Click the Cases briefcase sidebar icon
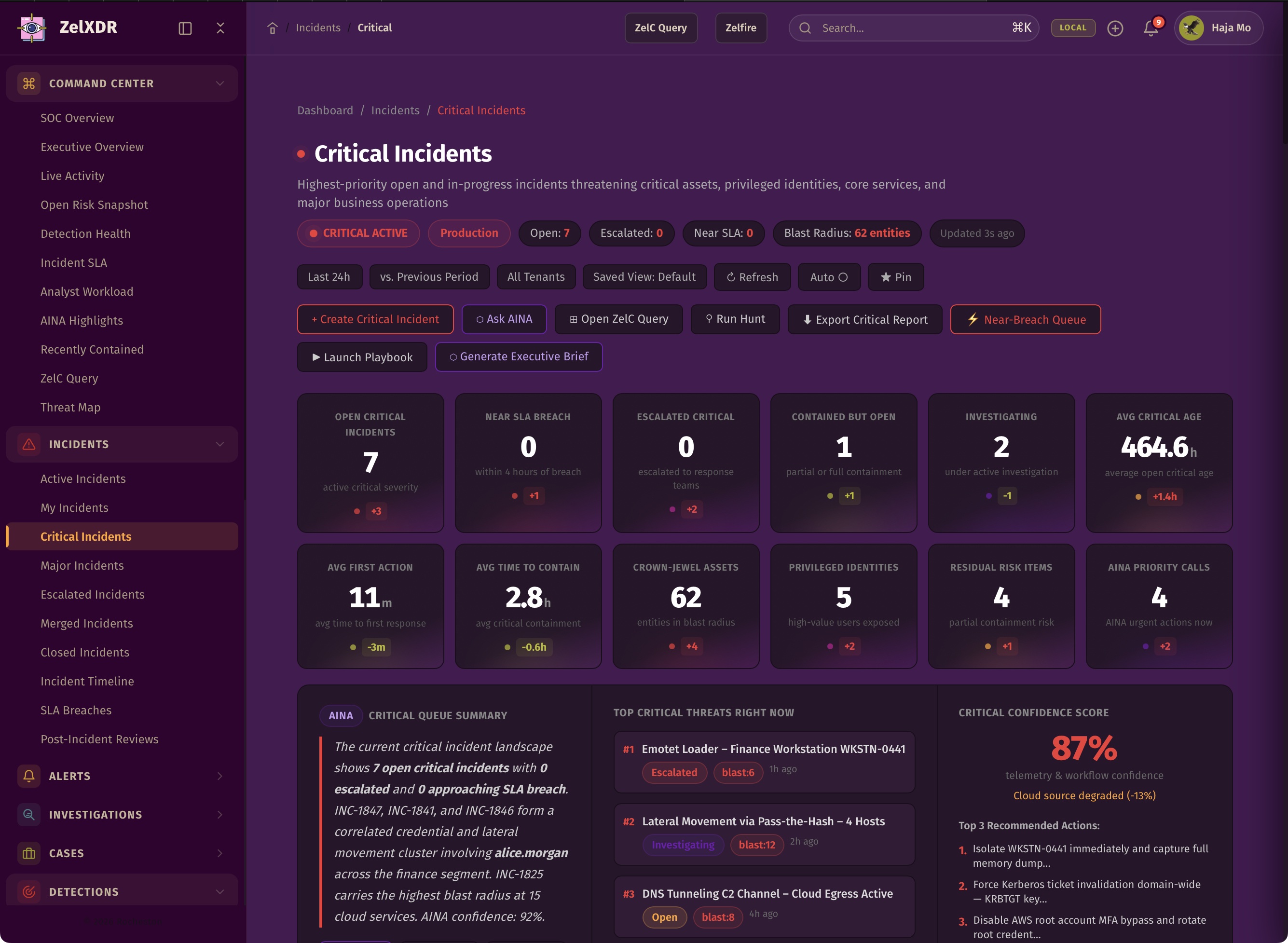 coord(28,853)
